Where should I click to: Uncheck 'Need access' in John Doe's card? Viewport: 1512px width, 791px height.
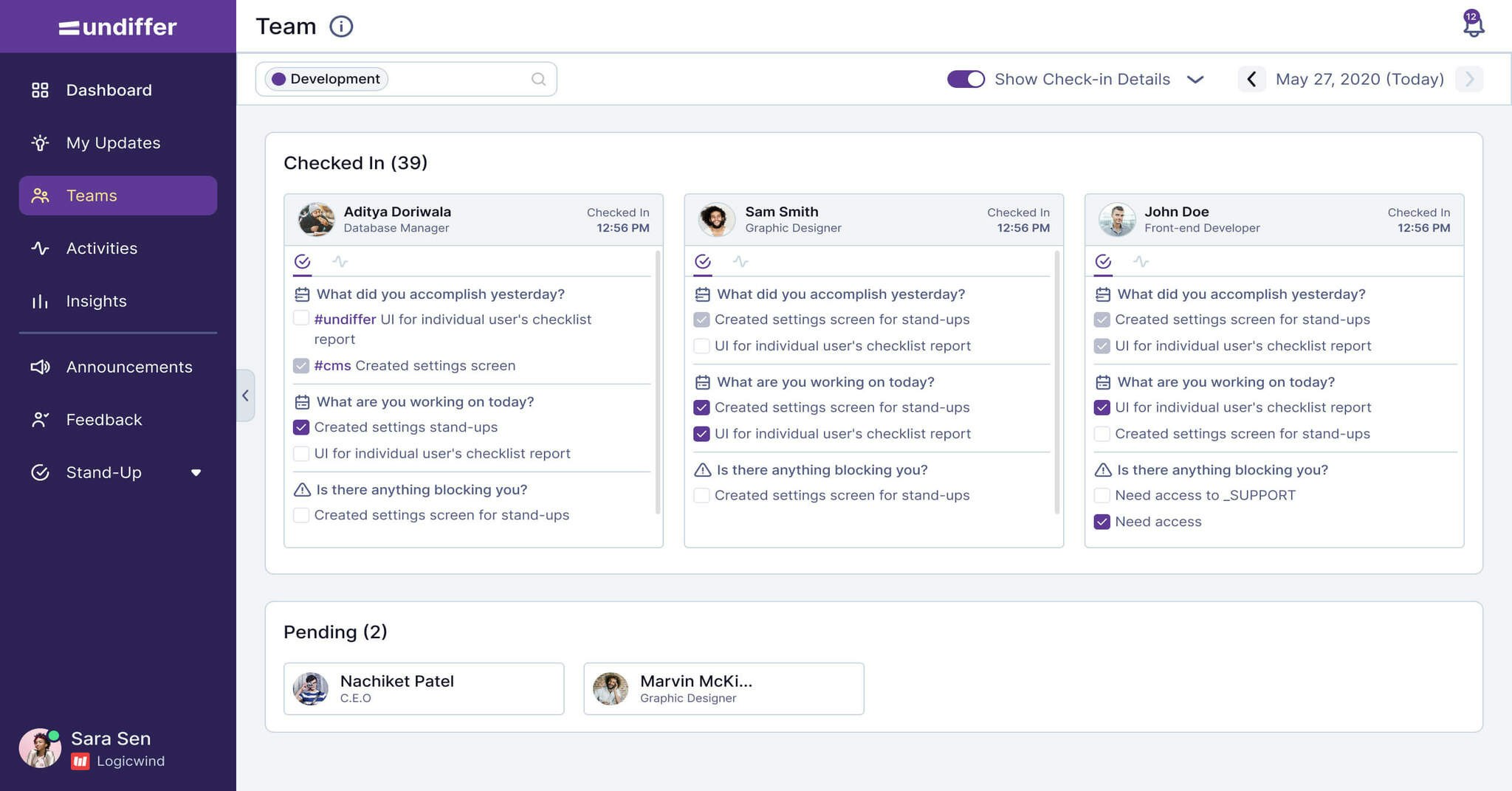(1102, 522)
